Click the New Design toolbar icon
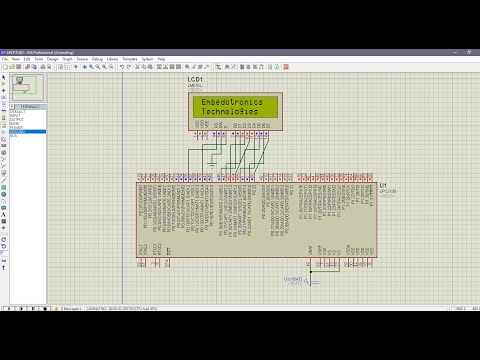 tap(5, 67)
